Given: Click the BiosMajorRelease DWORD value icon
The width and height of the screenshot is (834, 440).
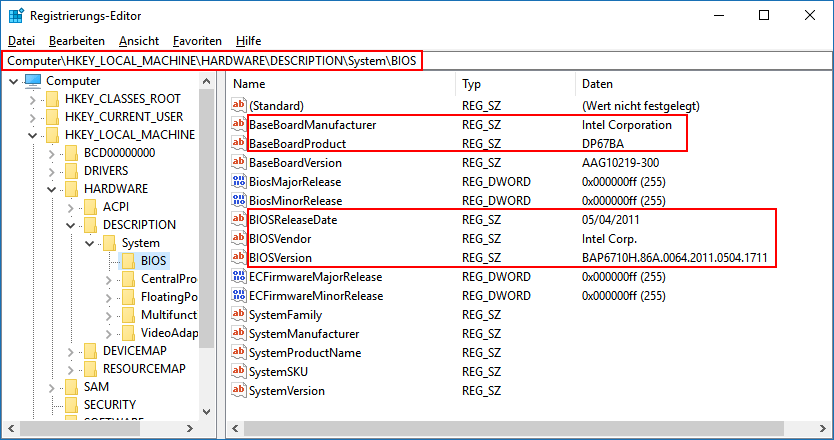Looking at the screenshot, I should tap(238, 181).
